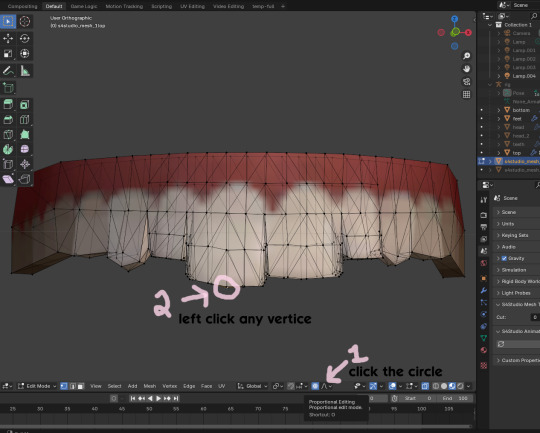Open the Modifier wrench properties tab
The width and height of the screenshot is (540, 433).
click(484, 290)
